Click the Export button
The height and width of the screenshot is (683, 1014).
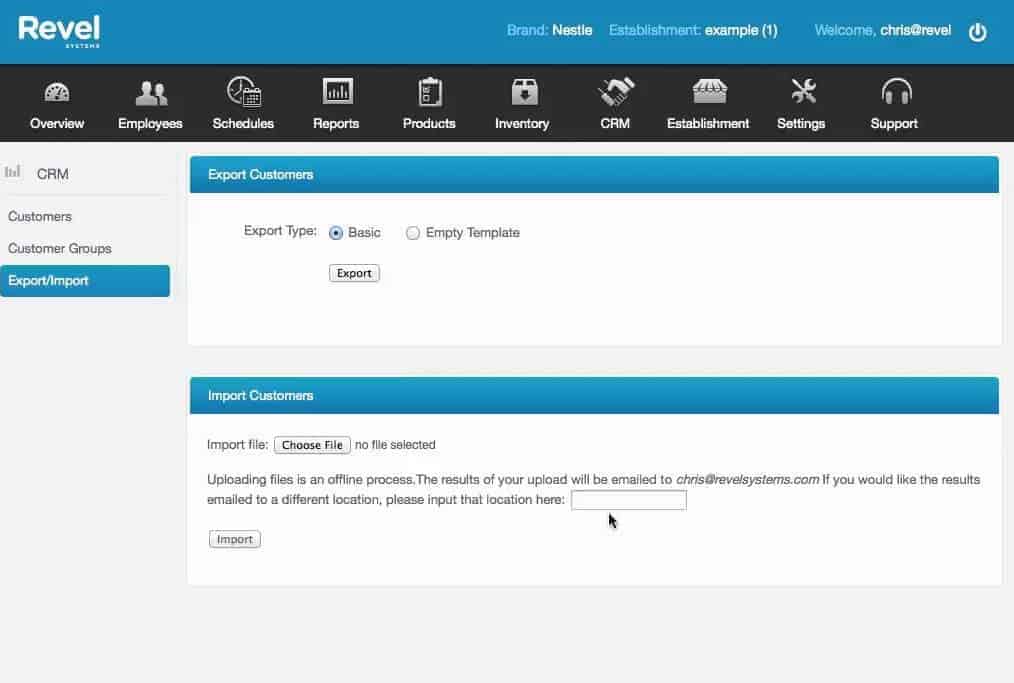tap(354, 273)
